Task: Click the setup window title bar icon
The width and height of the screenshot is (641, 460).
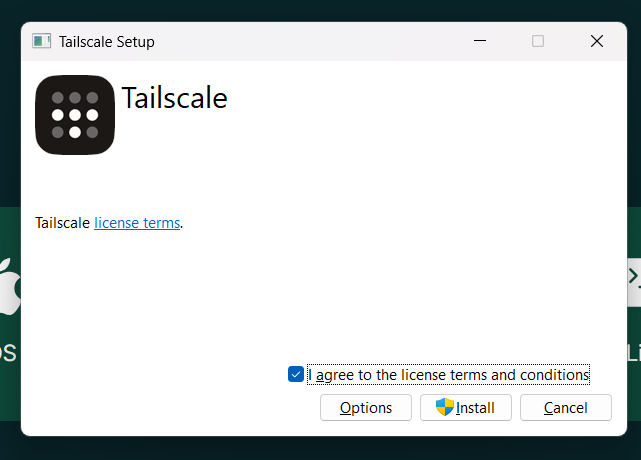Action: (x=42, y=41)
